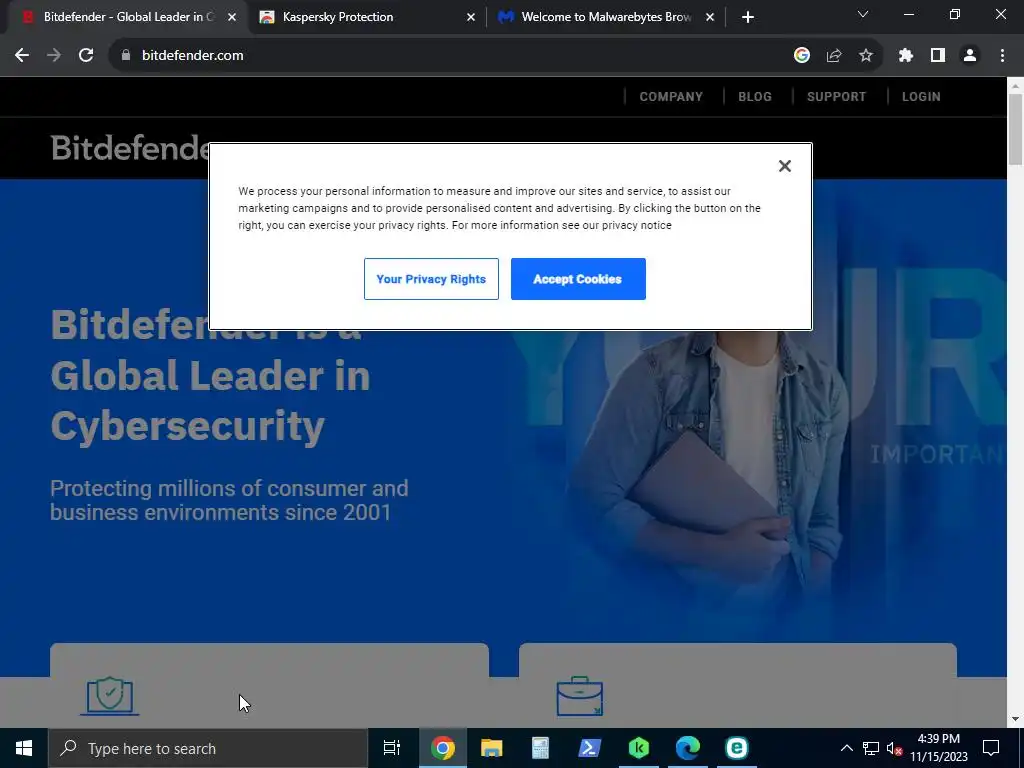
Task: Bookmark this tab with the star icon
Action: (866, 56)
